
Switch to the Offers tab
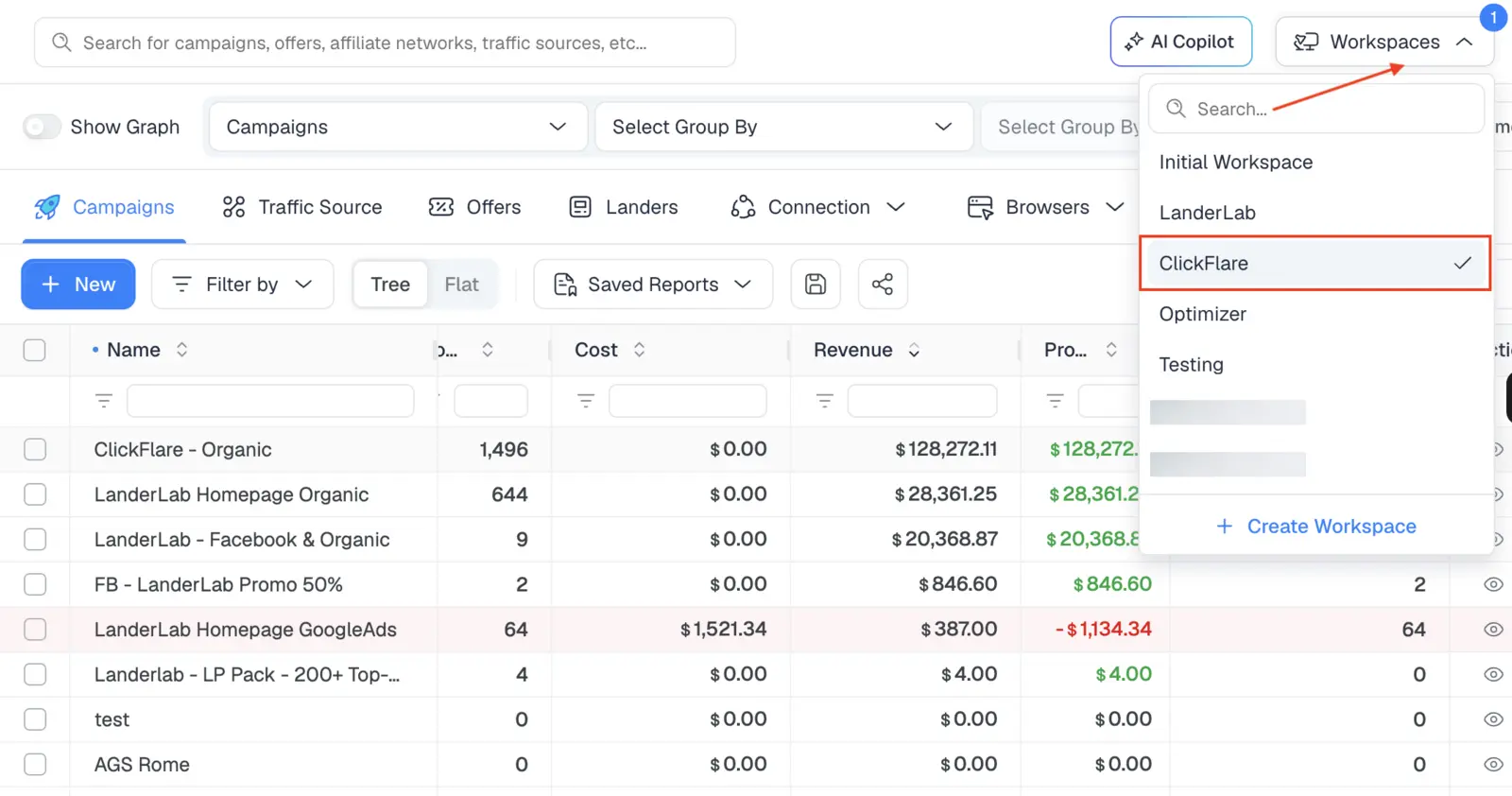(x=474, y=207)
